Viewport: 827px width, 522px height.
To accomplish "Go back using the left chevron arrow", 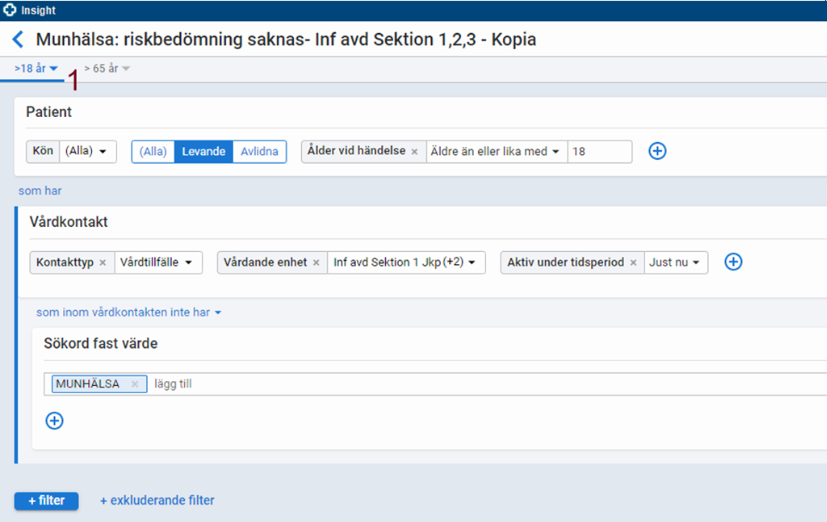I will click(18, 39).
